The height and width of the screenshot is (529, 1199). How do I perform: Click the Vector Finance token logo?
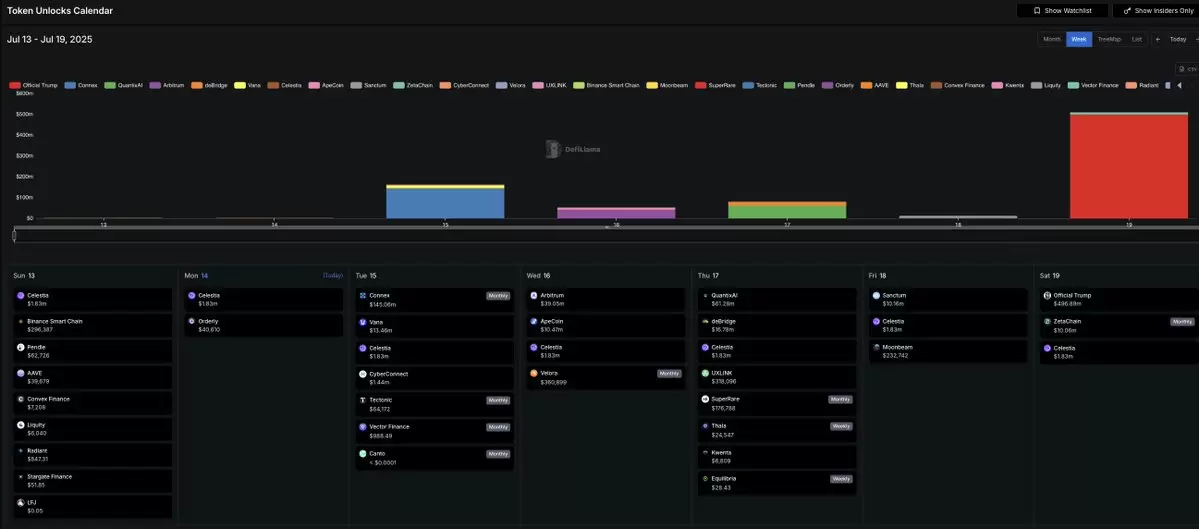coord(363,427)
